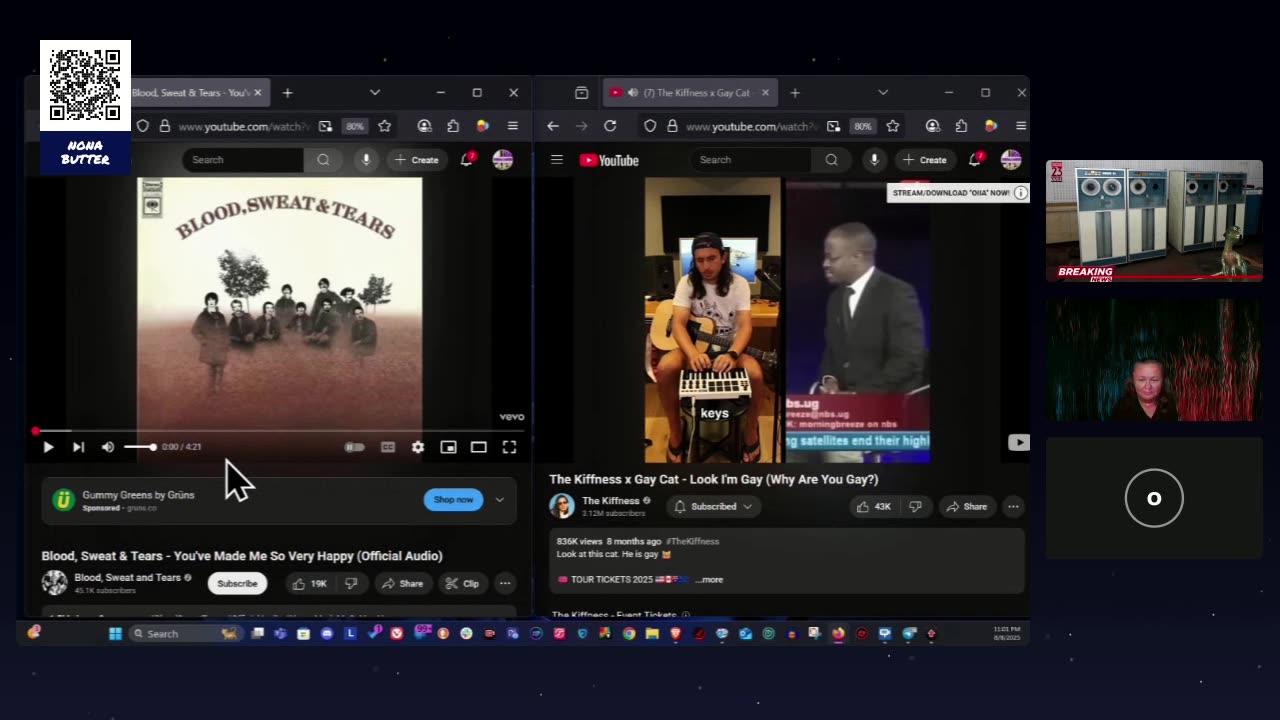Mute tab audio on The Kiffness tab

point(633,93)
